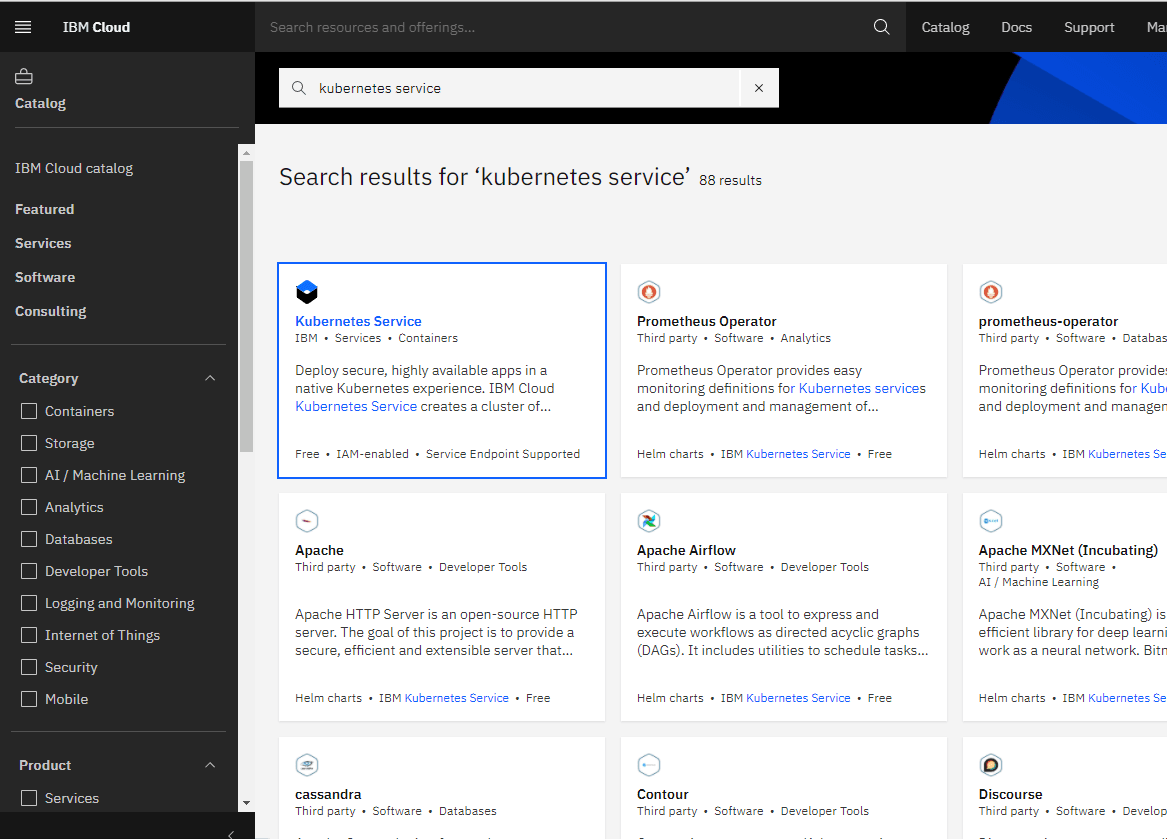
Task: Collapse the Category filter section
Action: coord(210,378)
